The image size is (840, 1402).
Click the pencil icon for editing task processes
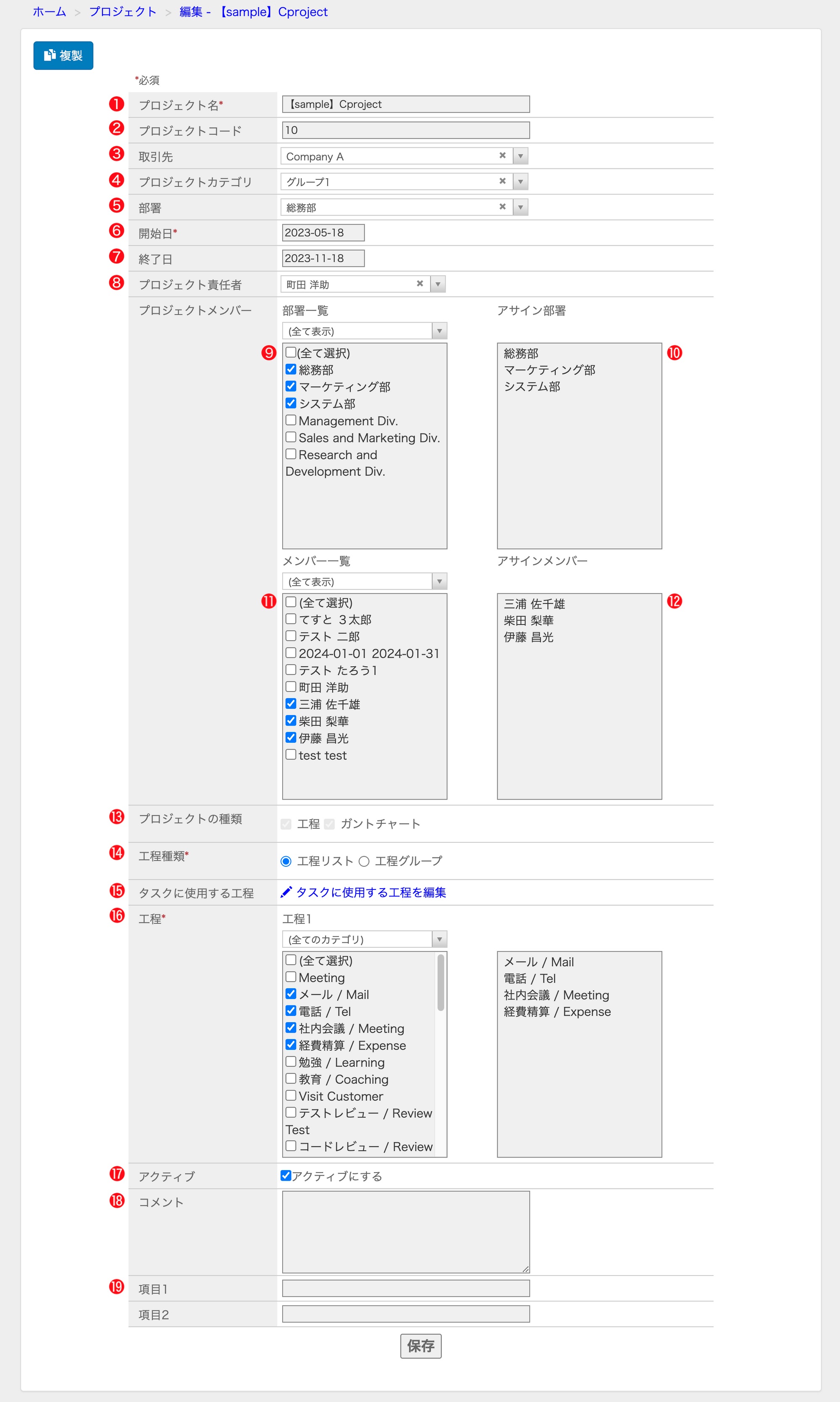point(286,892)
